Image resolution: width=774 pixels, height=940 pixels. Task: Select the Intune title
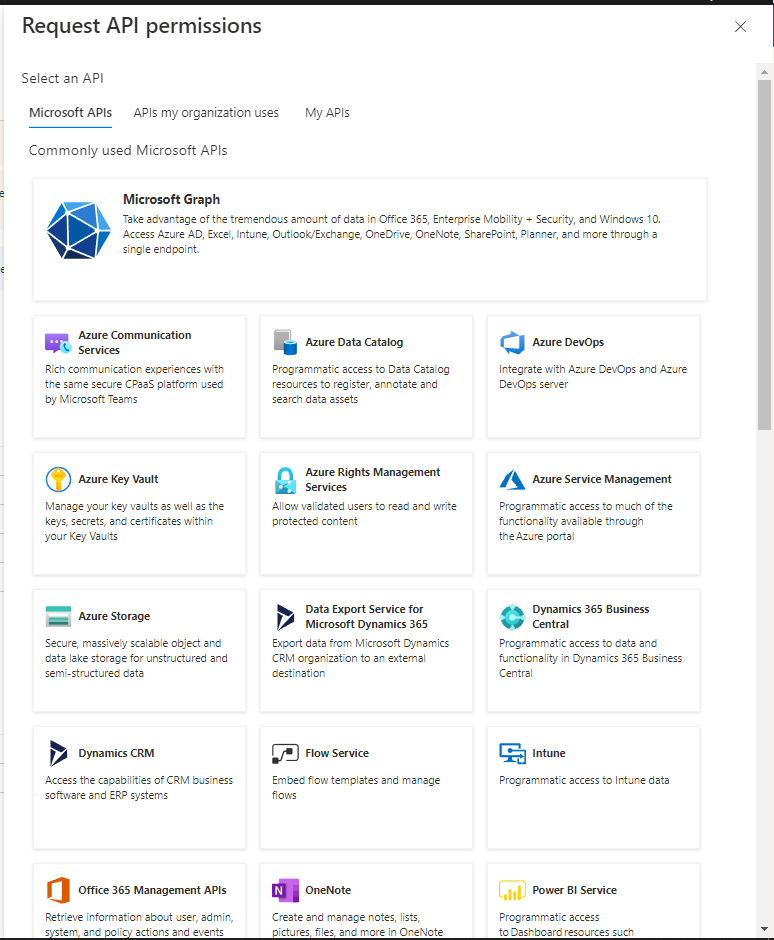pyautogui.click(x=549, y=753)
